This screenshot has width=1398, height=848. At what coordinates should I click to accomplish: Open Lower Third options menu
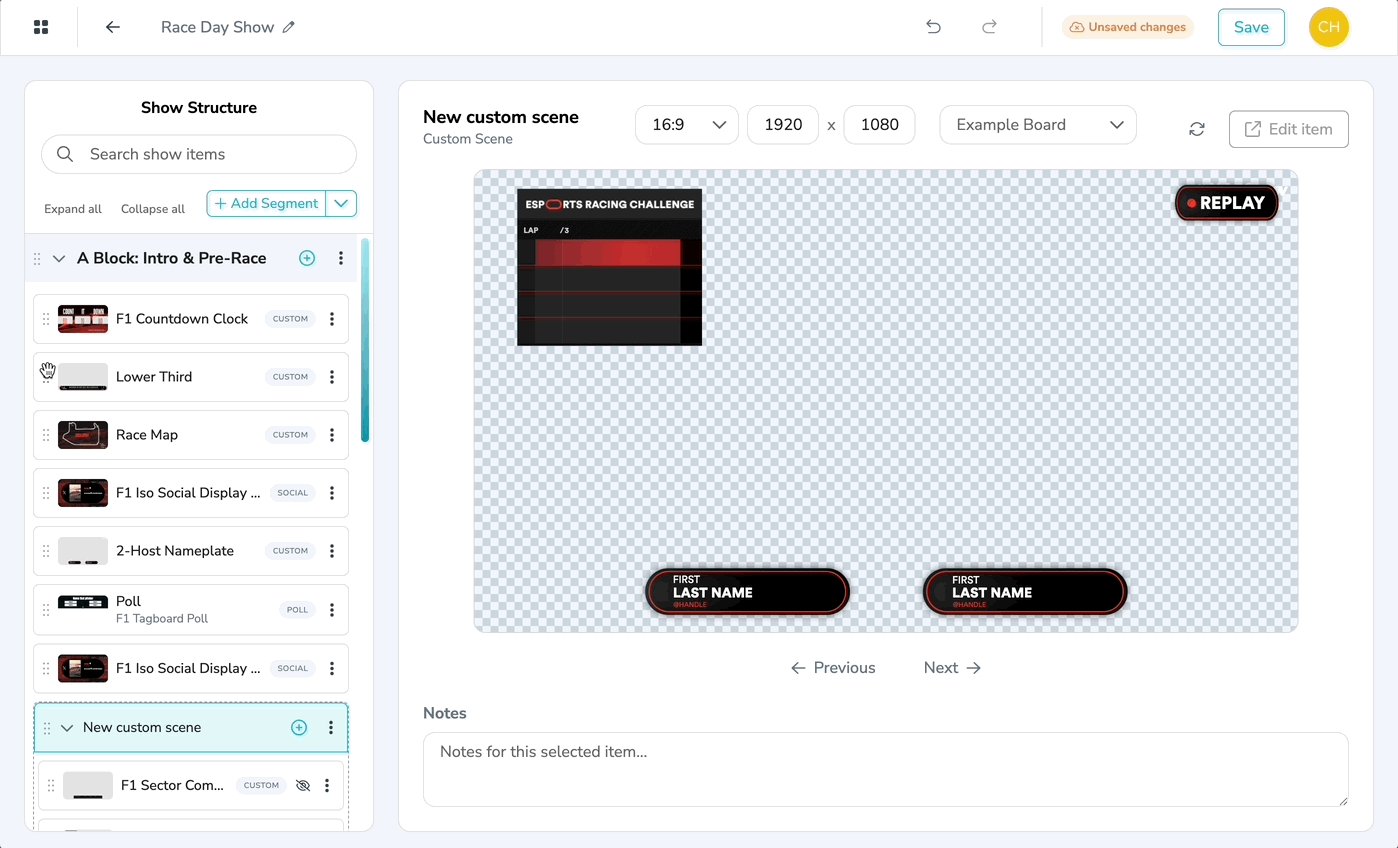coord(332,377)
